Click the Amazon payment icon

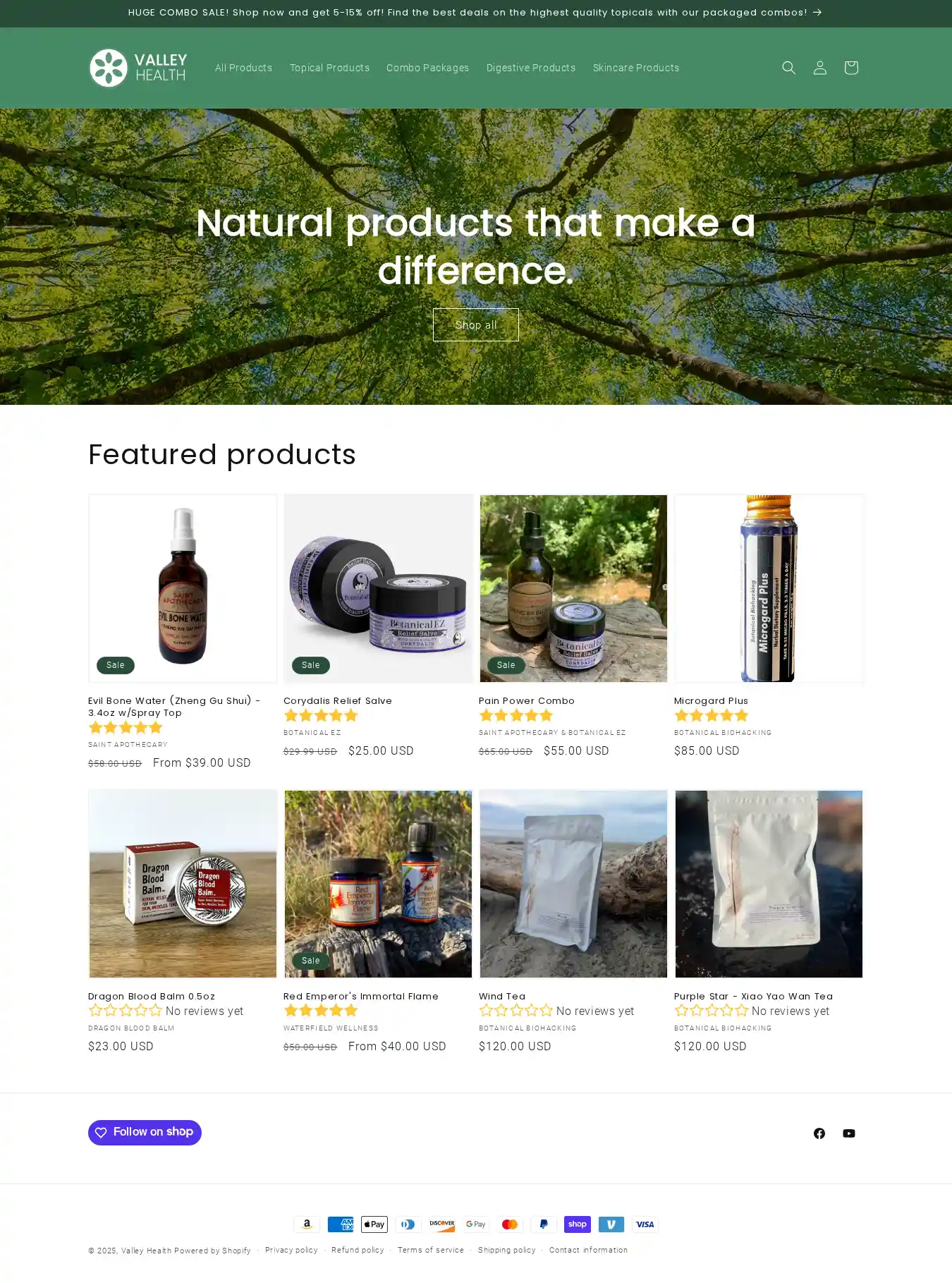coord(307,1224)
